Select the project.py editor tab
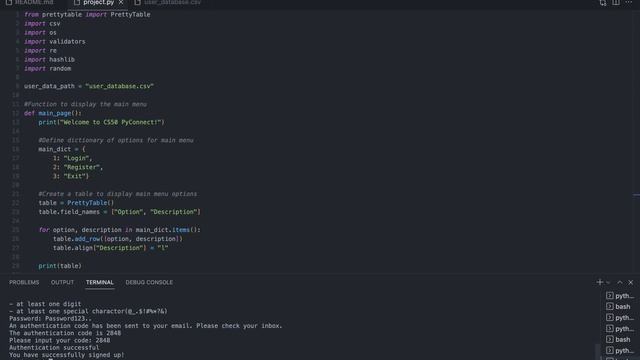The width and height of the screenshot is (640, 360). 98,2
